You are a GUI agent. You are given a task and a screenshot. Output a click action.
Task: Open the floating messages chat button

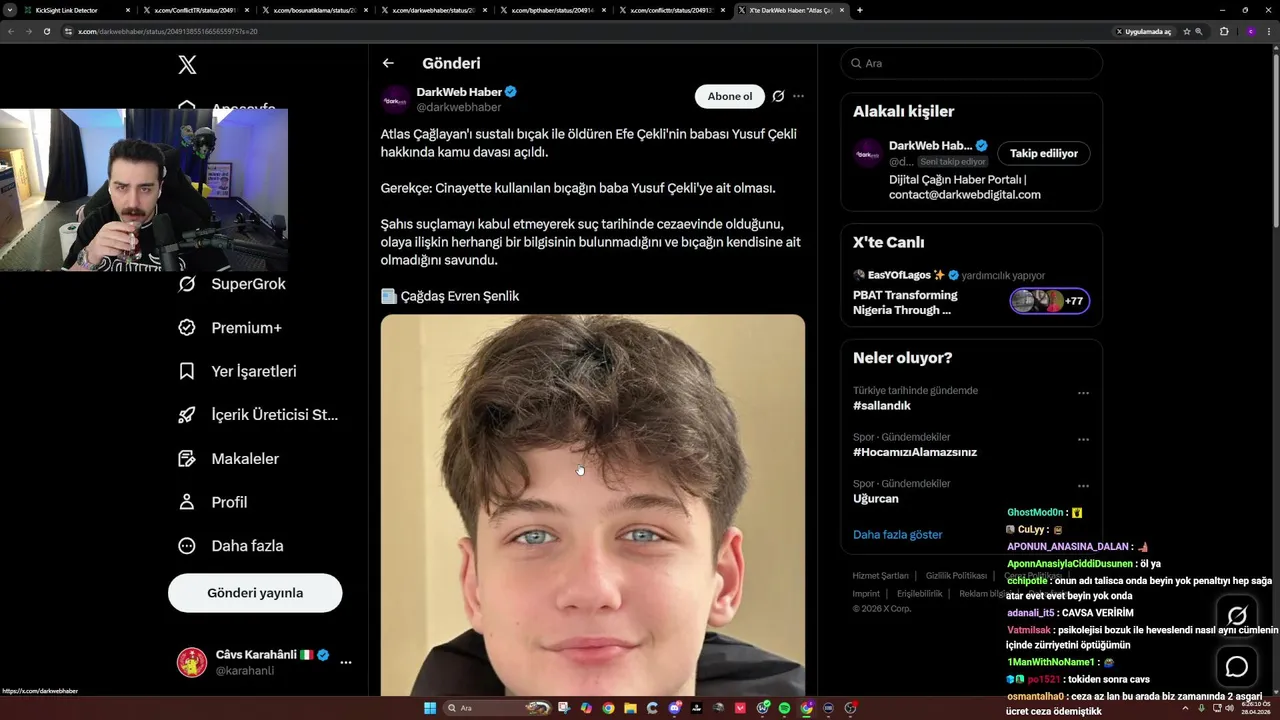[1237, 666]
